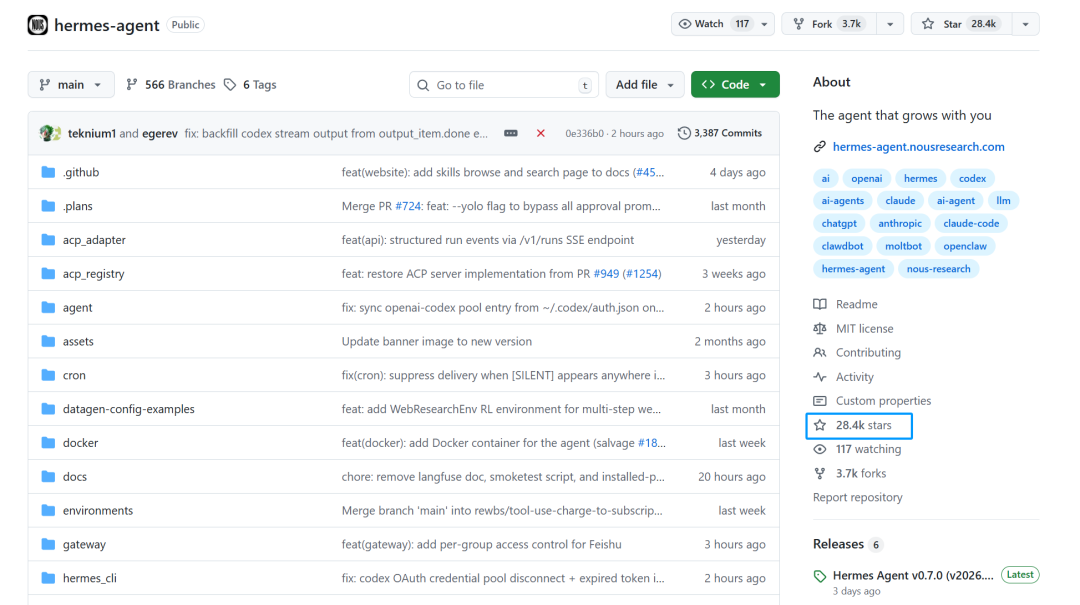Open the docs folder
This screenshot has height=605, width=1080.
(x=75, y=477)
